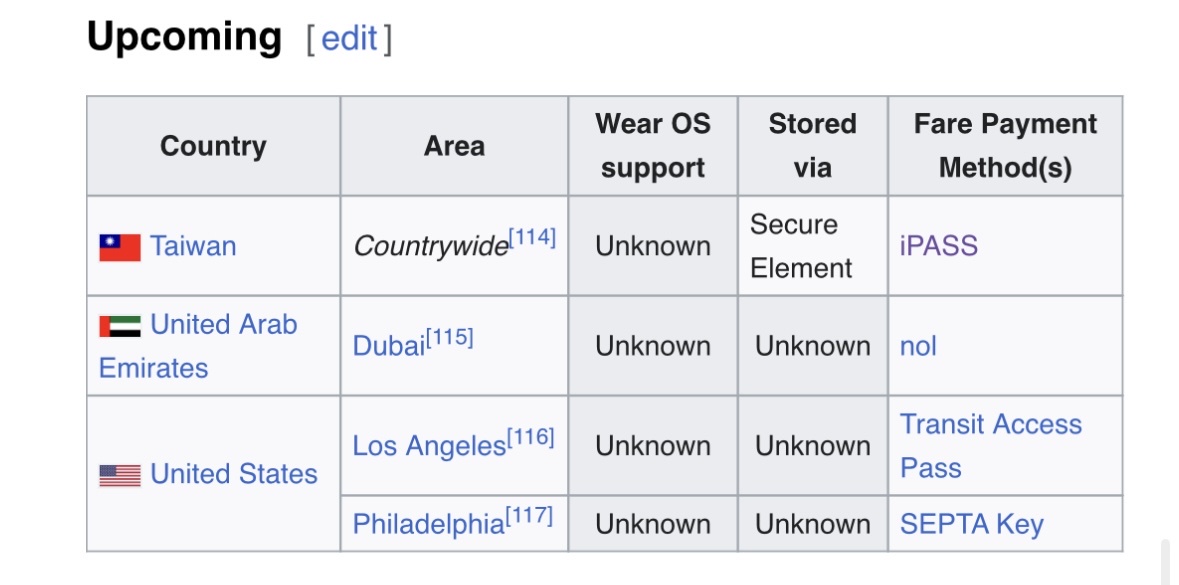Jump to citation 114 reference
The width and height of the screenshot is (1179, 585).
[x=532, y=238]
